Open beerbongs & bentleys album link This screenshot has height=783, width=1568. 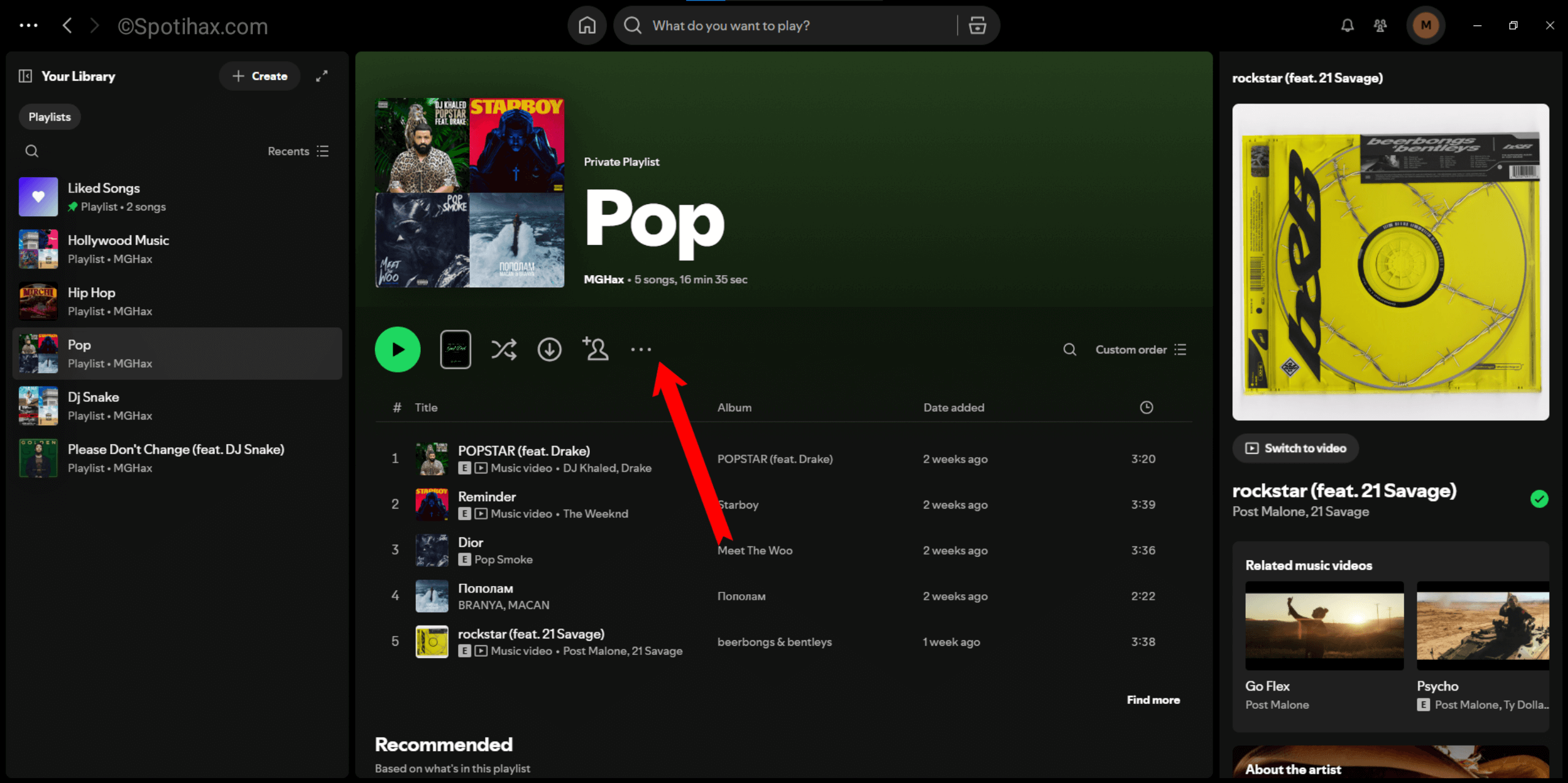pos(774,642)
